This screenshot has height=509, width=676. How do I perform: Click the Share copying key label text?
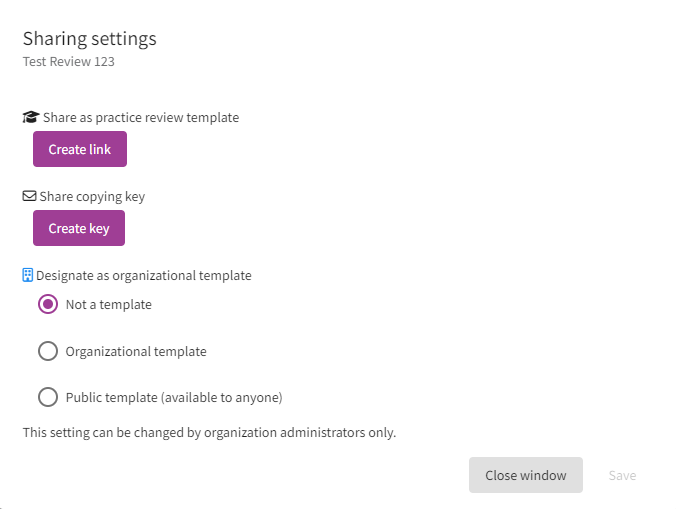[x=92, y=196]
